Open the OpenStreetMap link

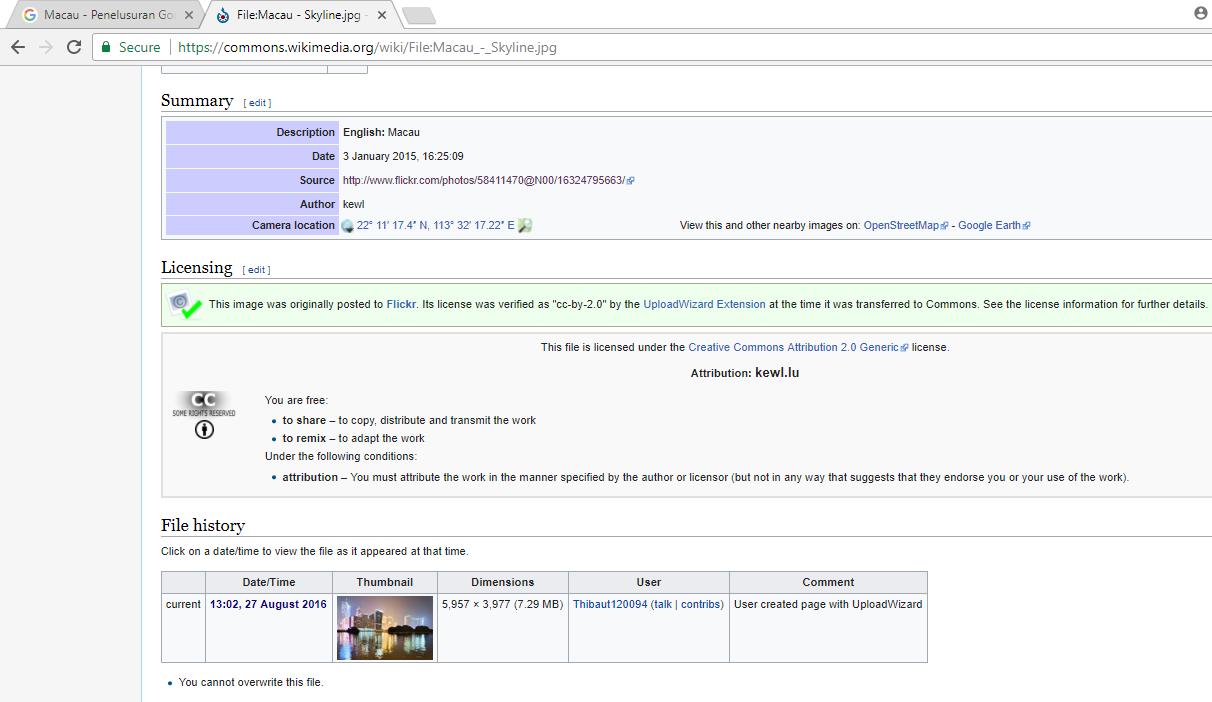(900, 226)
